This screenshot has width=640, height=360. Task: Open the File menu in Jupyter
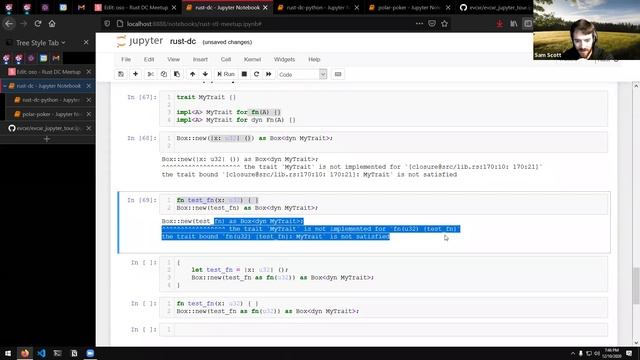coord(126,60)
